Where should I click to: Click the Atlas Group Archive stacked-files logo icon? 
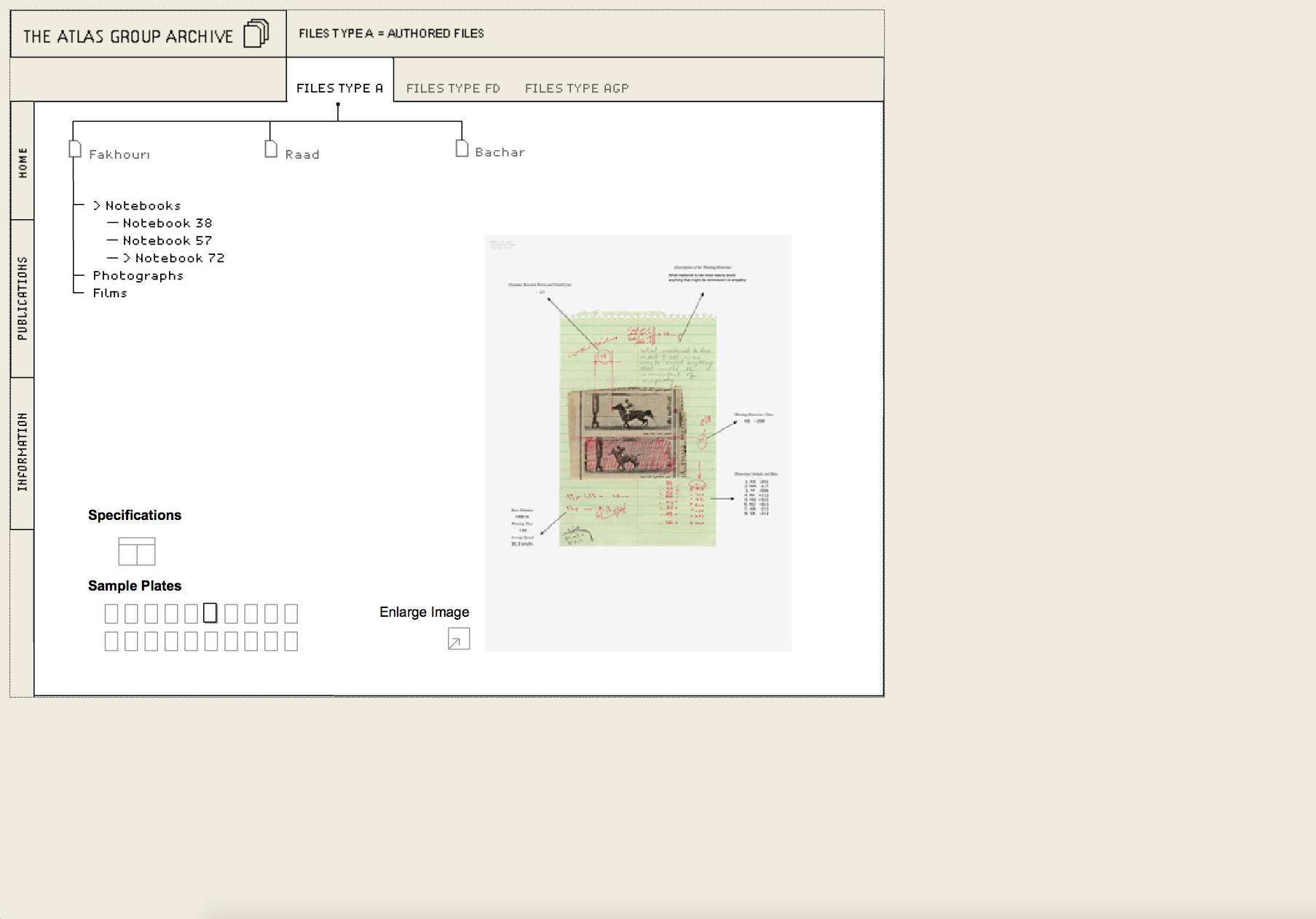(x=256, y=33)
